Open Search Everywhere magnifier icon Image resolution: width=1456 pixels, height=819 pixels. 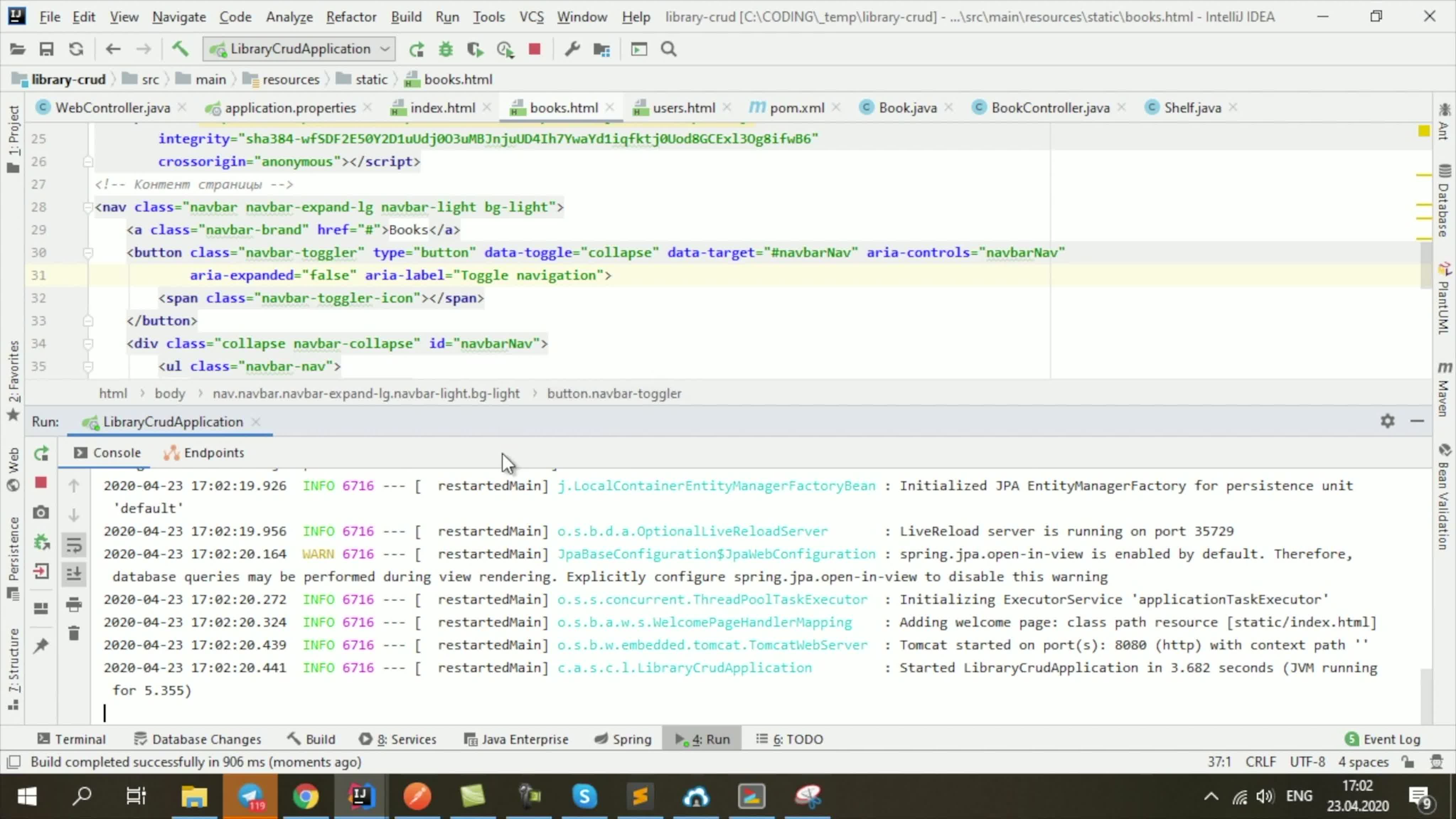[x=669, y=50]
